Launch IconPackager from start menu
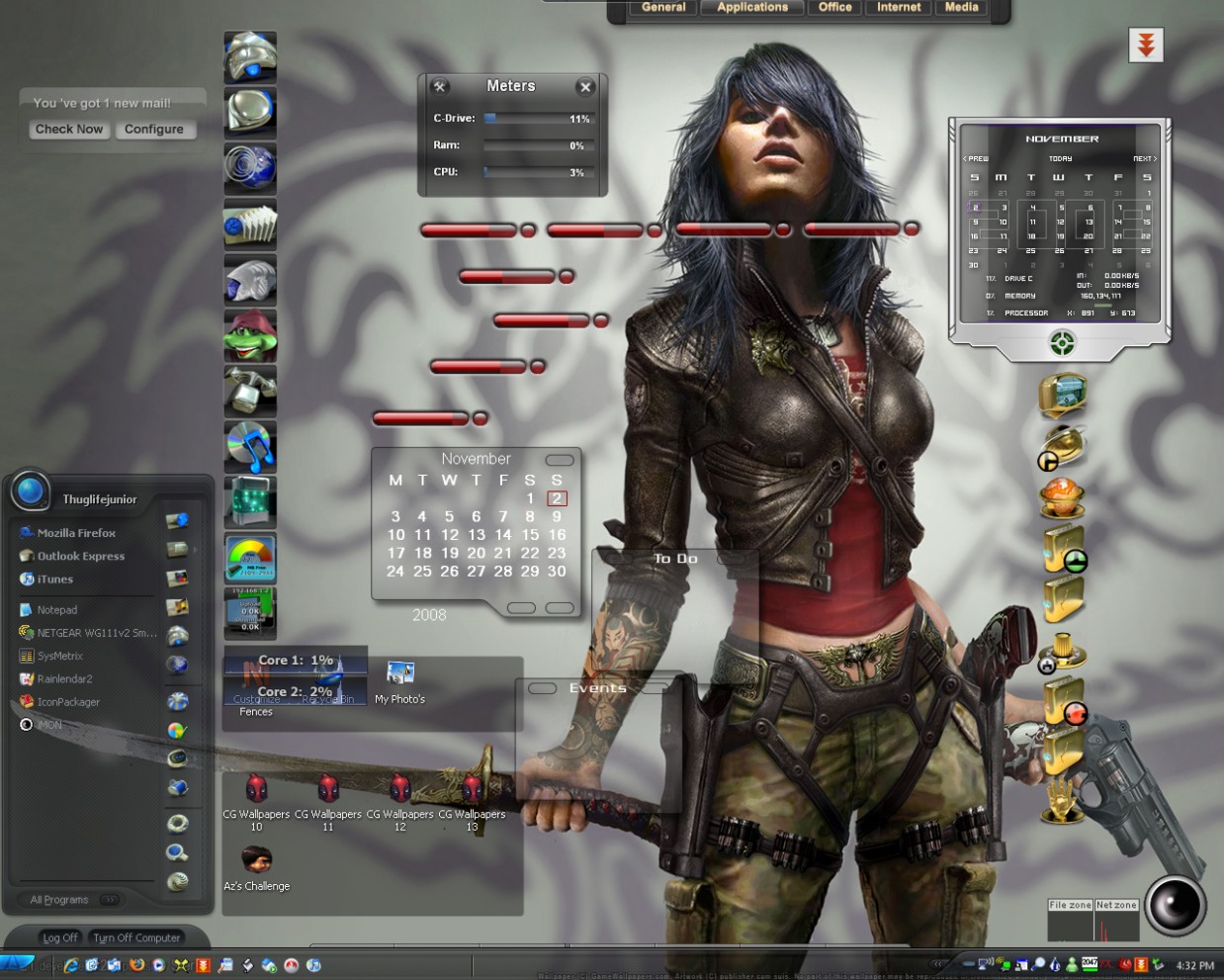This screenshot has height=980, width=1224. [59, 702]
